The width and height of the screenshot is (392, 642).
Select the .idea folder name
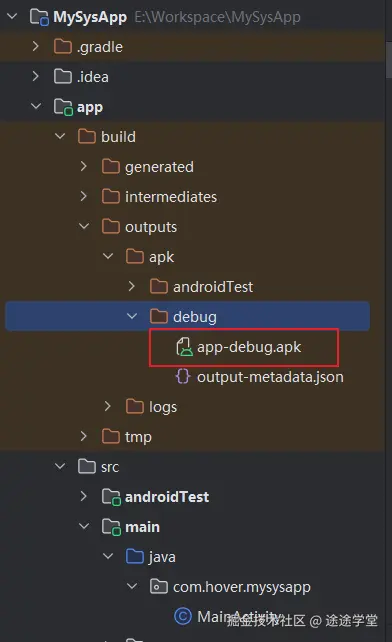93,77
